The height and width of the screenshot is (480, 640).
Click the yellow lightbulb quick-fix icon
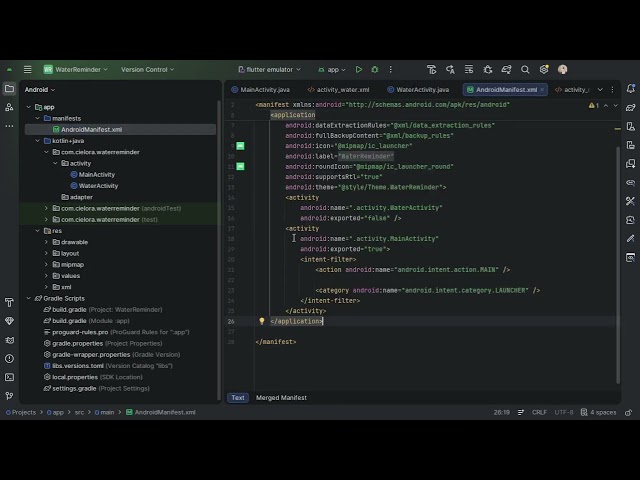pyautogui.click(x=262, y=321)
